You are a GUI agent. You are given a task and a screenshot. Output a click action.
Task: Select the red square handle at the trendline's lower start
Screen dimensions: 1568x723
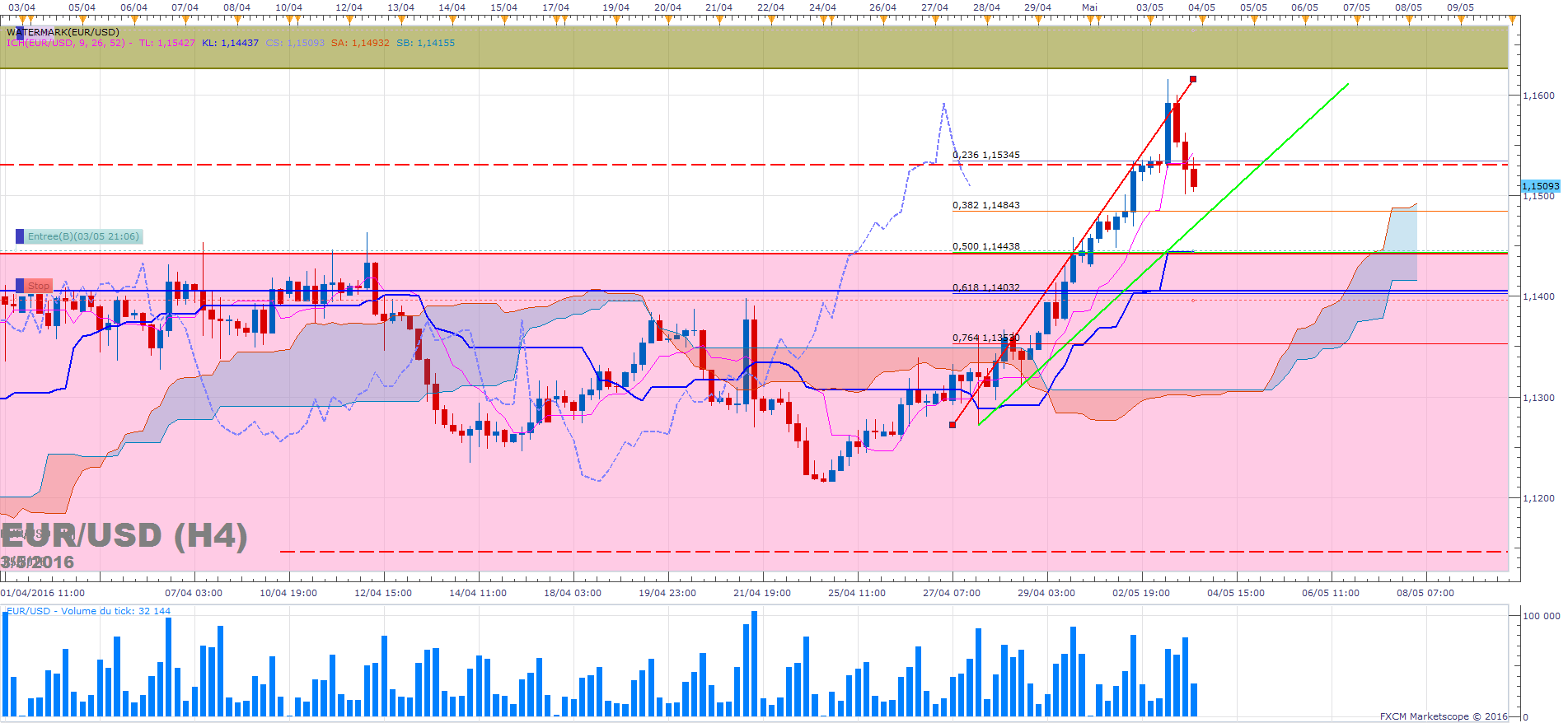953,425
